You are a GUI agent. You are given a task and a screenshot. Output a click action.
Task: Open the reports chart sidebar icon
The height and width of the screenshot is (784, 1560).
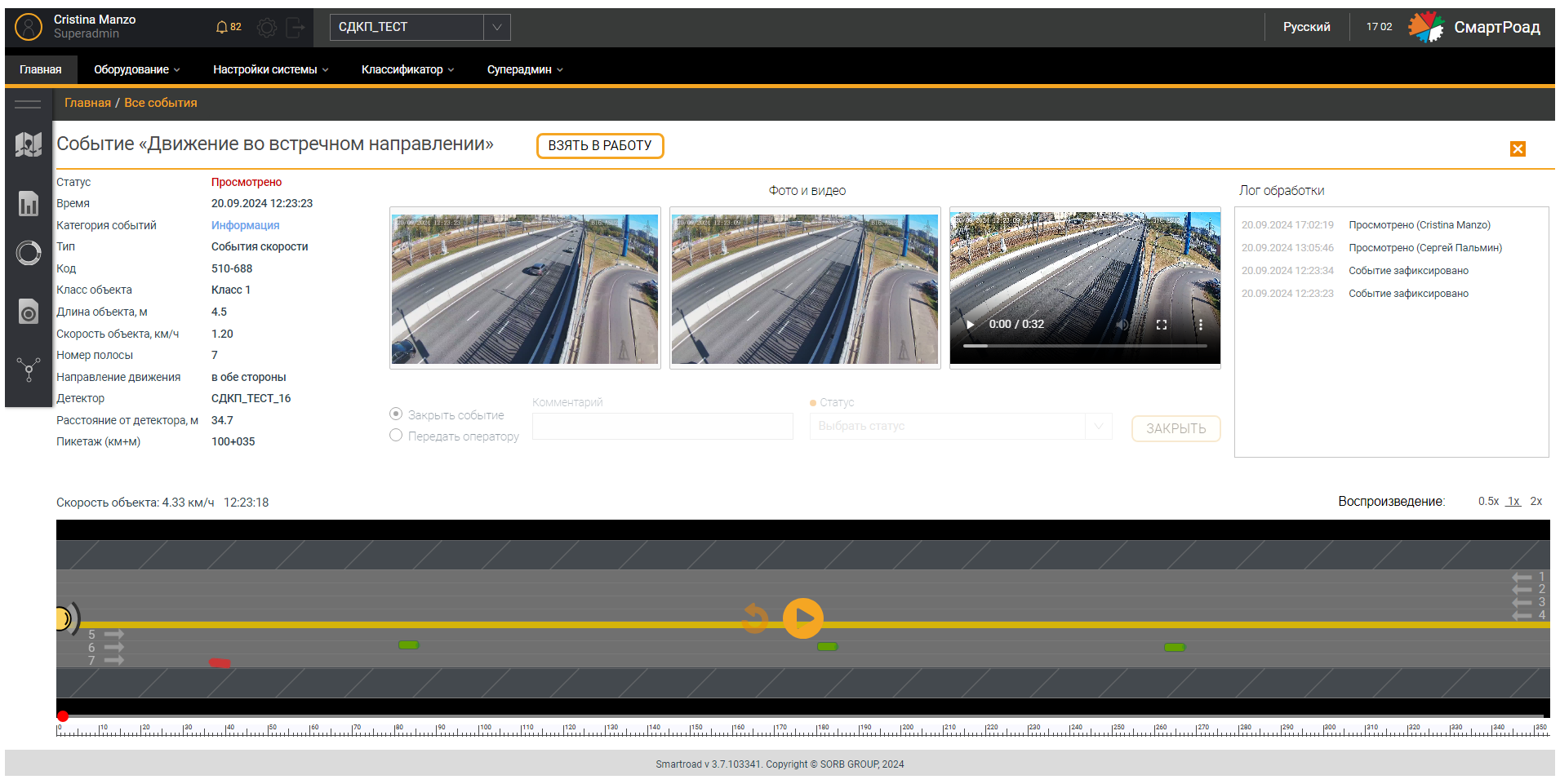click(x=29, y=203)
